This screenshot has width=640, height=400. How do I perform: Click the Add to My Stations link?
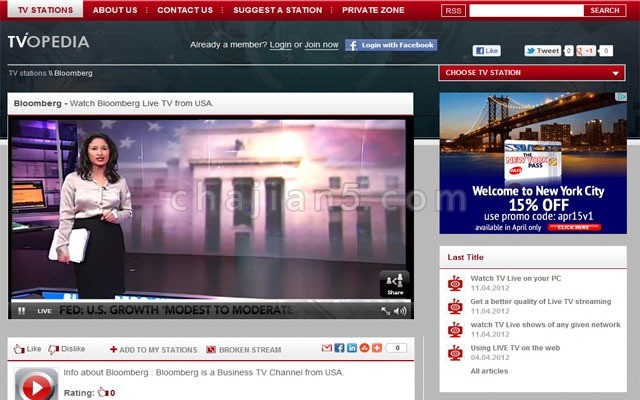point(152,350)
